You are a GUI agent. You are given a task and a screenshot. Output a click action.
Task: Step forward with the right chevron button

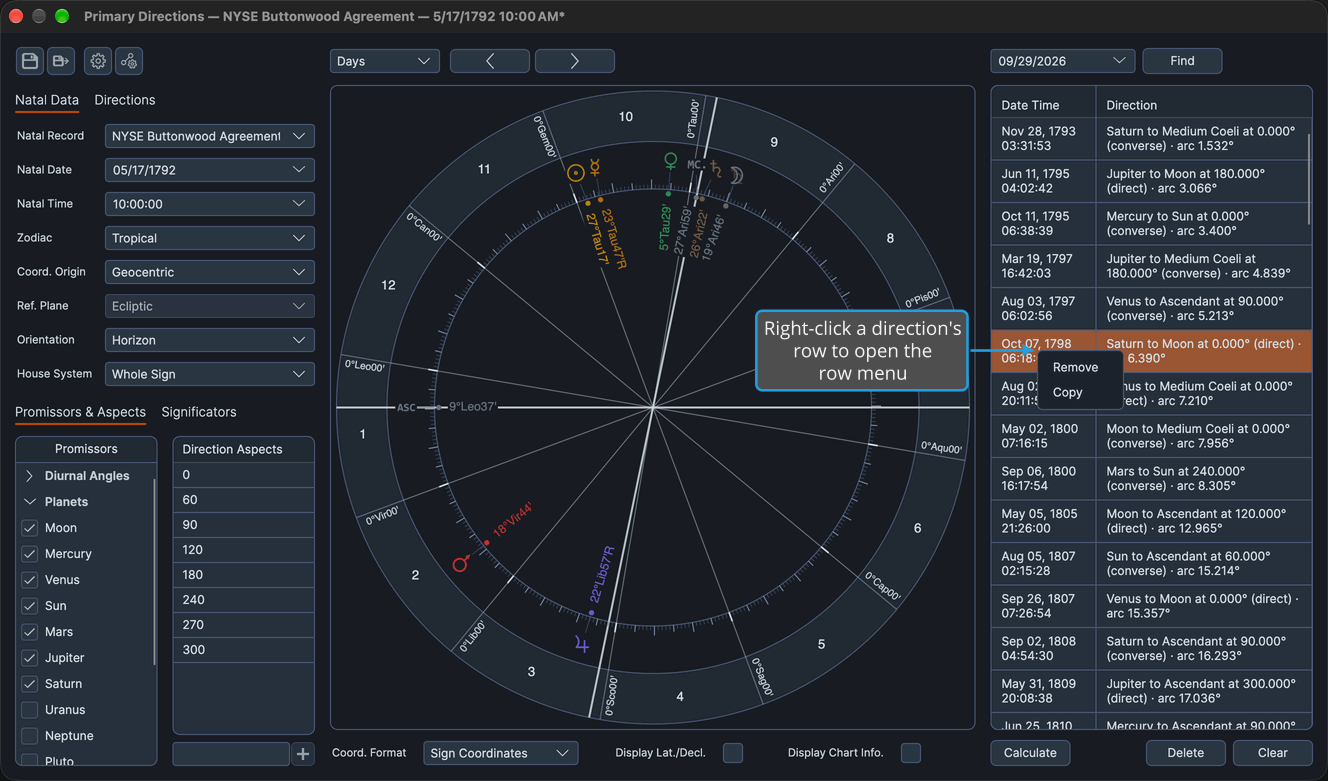point(575,61)
